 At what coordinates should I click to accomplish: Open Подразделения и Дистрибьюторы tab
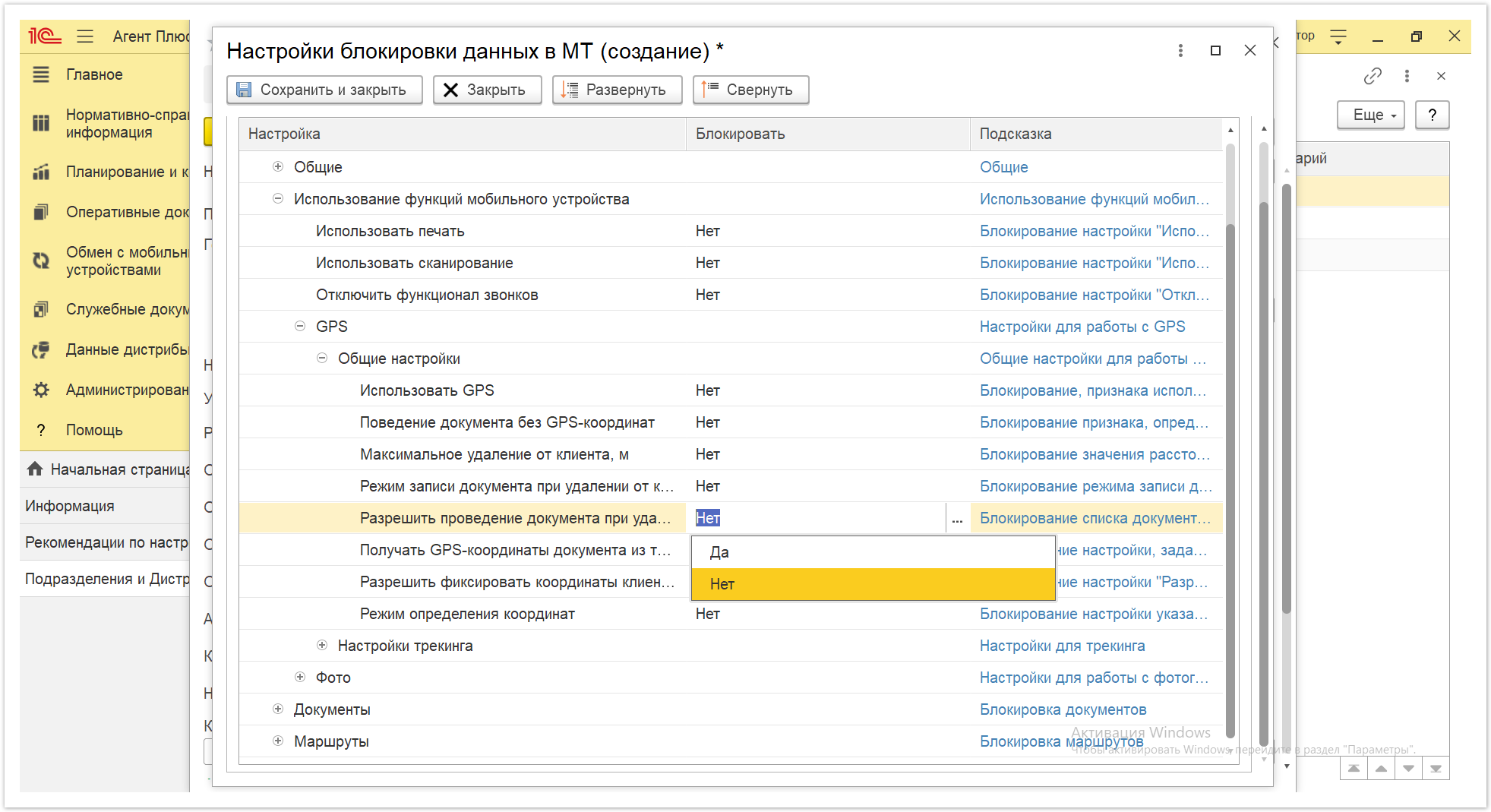pyautogui.click(x=105, y=579)
